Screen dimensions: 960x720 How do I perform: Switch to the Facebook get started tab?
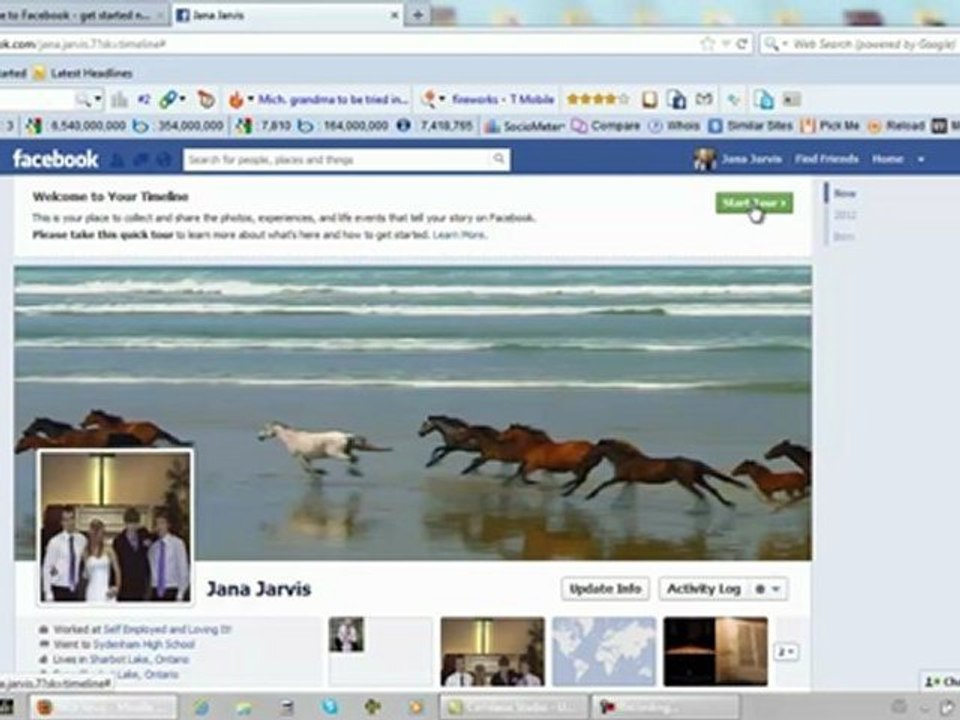point(83,15)
